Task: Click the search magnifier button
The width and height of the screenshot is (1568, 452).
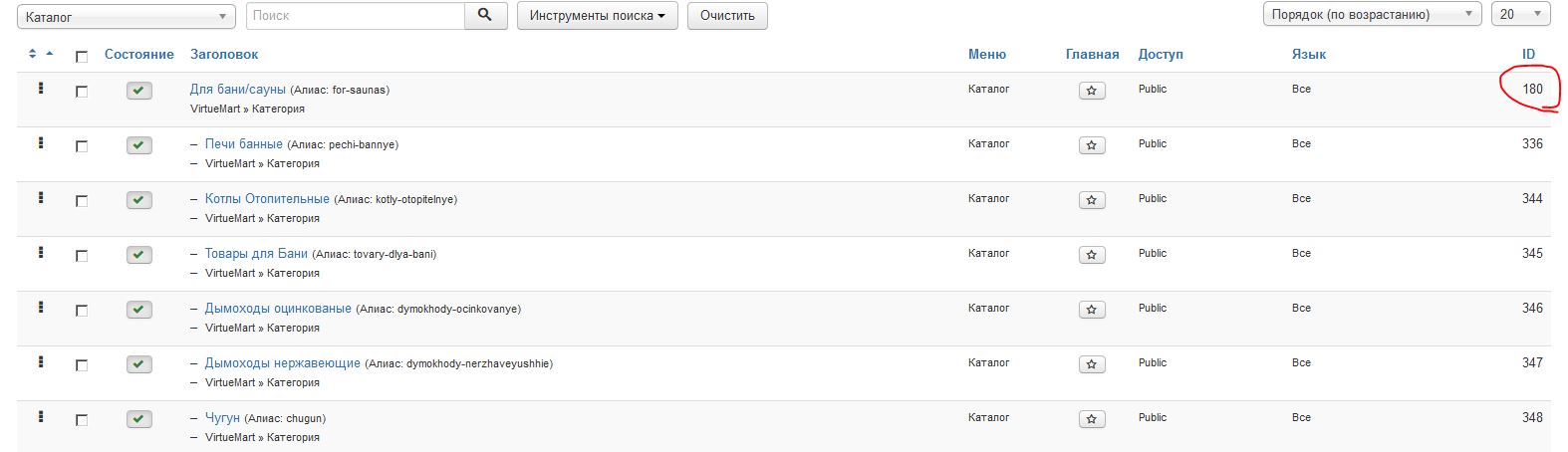Action: (485, 16)
